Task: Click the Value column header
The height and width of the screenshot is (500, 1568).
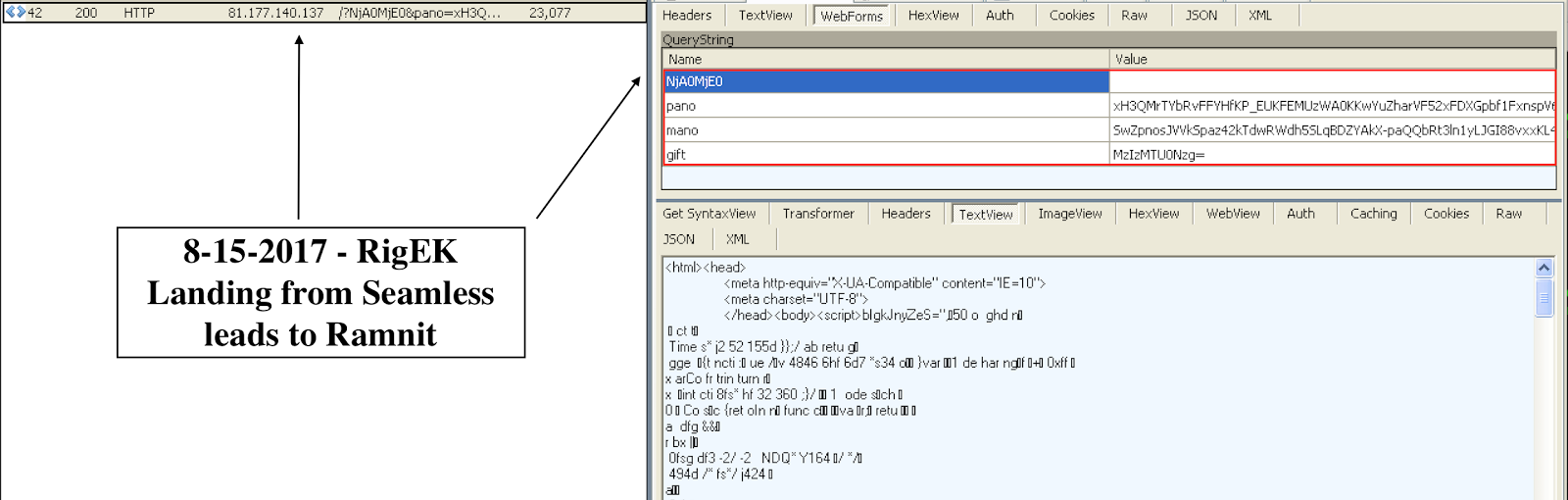Action: [x=1333, y=59]
